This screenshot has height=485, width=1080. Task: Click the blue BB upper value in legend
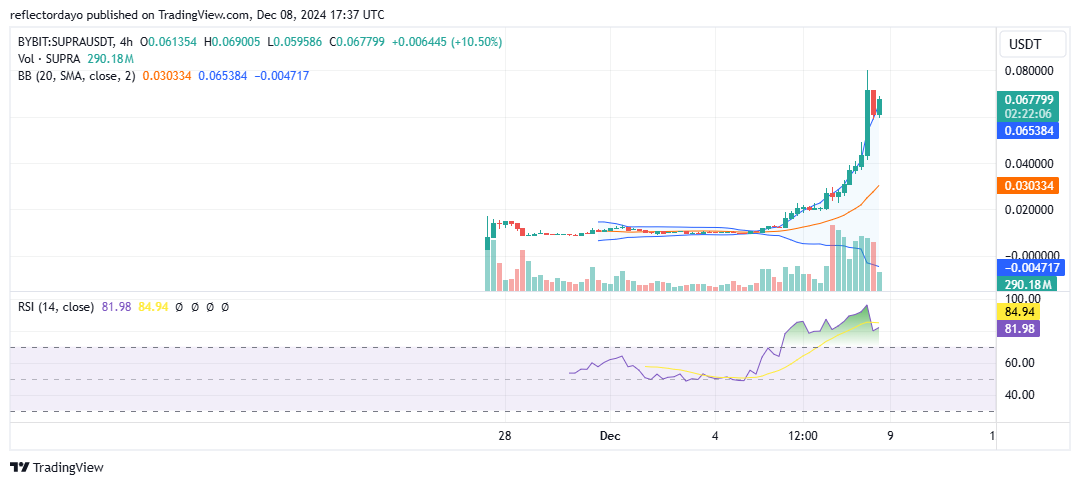click(x=223, y=76)
